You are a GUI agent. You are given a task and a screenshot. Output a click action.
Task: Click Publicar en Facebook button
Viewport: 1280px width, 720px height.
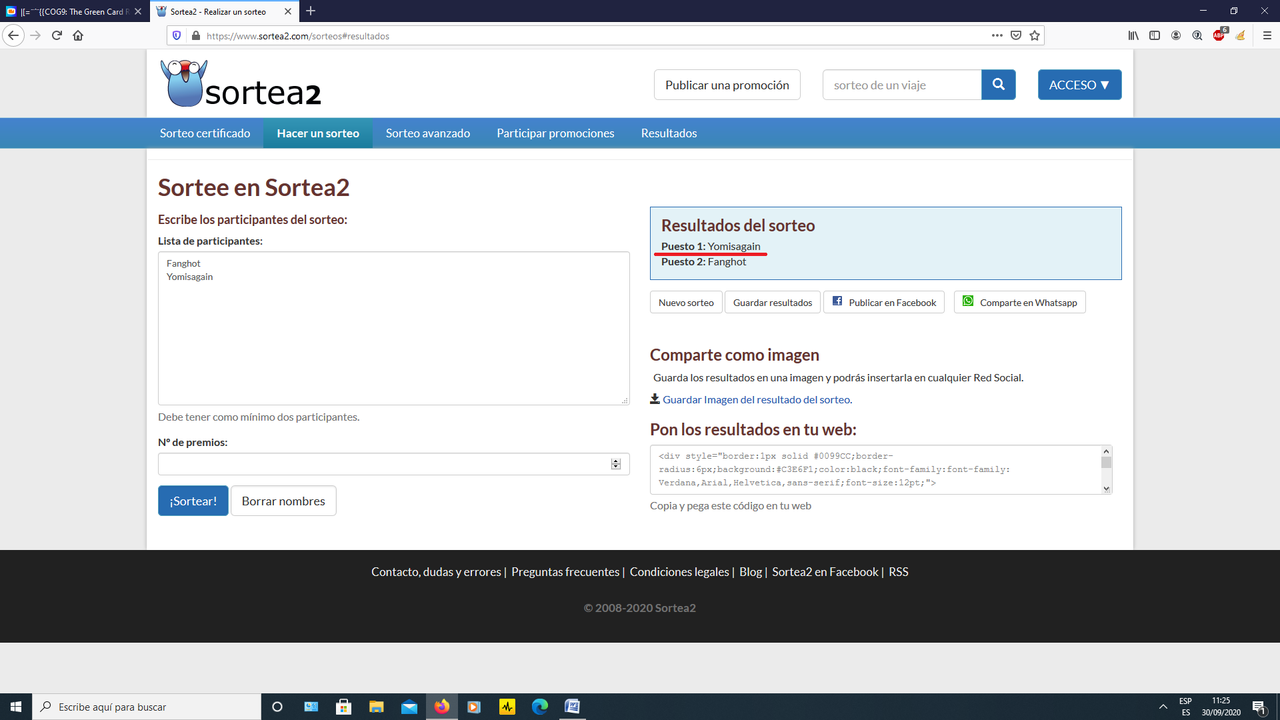884,302
